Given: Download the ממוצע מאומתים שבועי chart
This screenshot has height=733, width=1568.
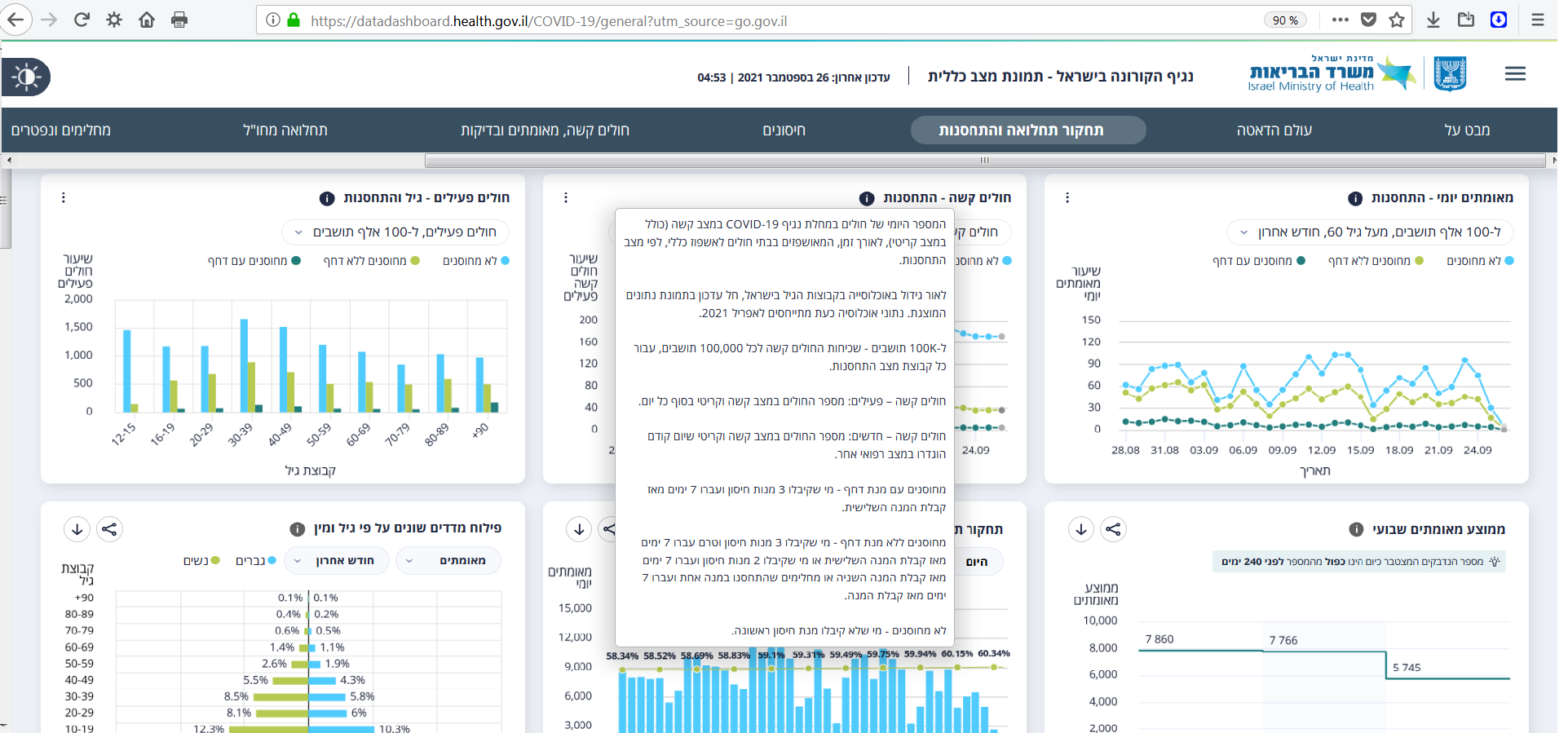Looking at the screenshot, I should [x=1081, y=529].
